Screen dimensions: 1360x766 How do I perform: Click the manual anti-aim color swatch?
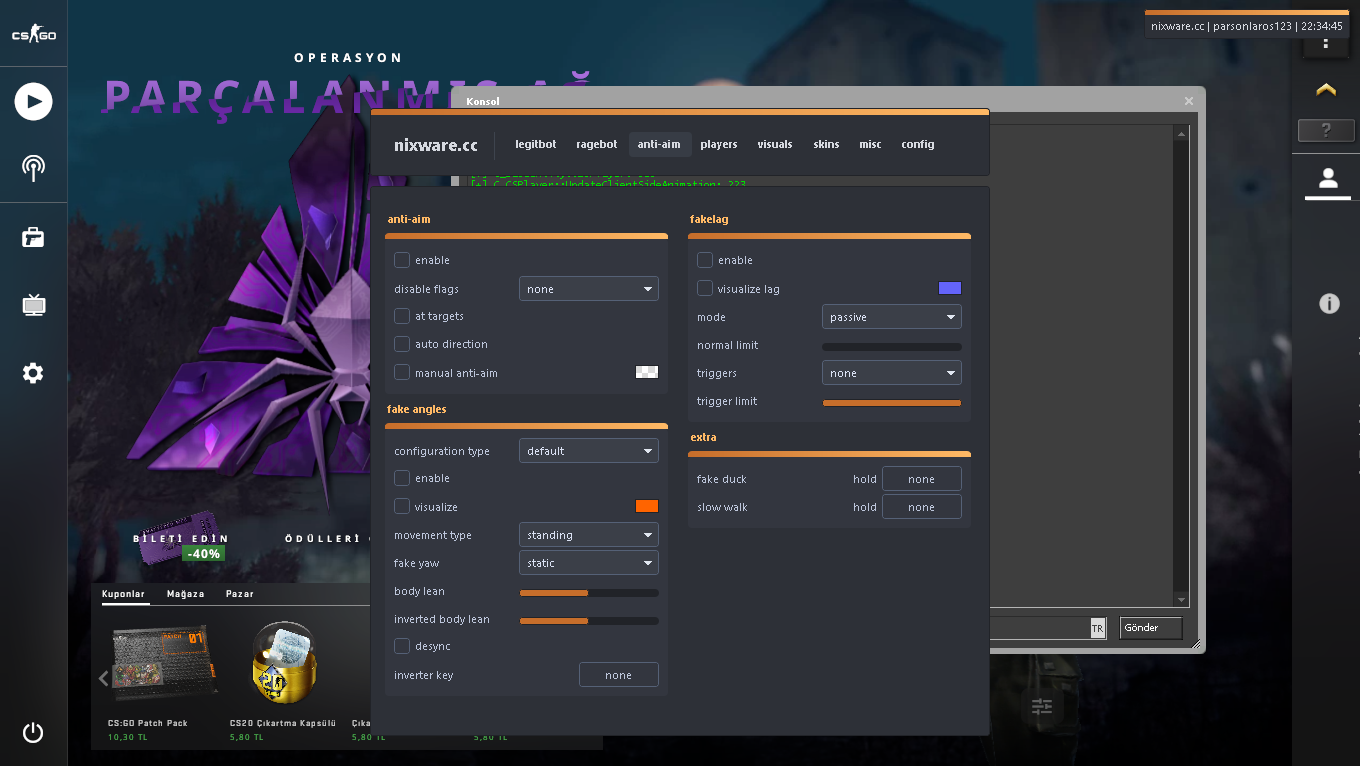(647, 372)
